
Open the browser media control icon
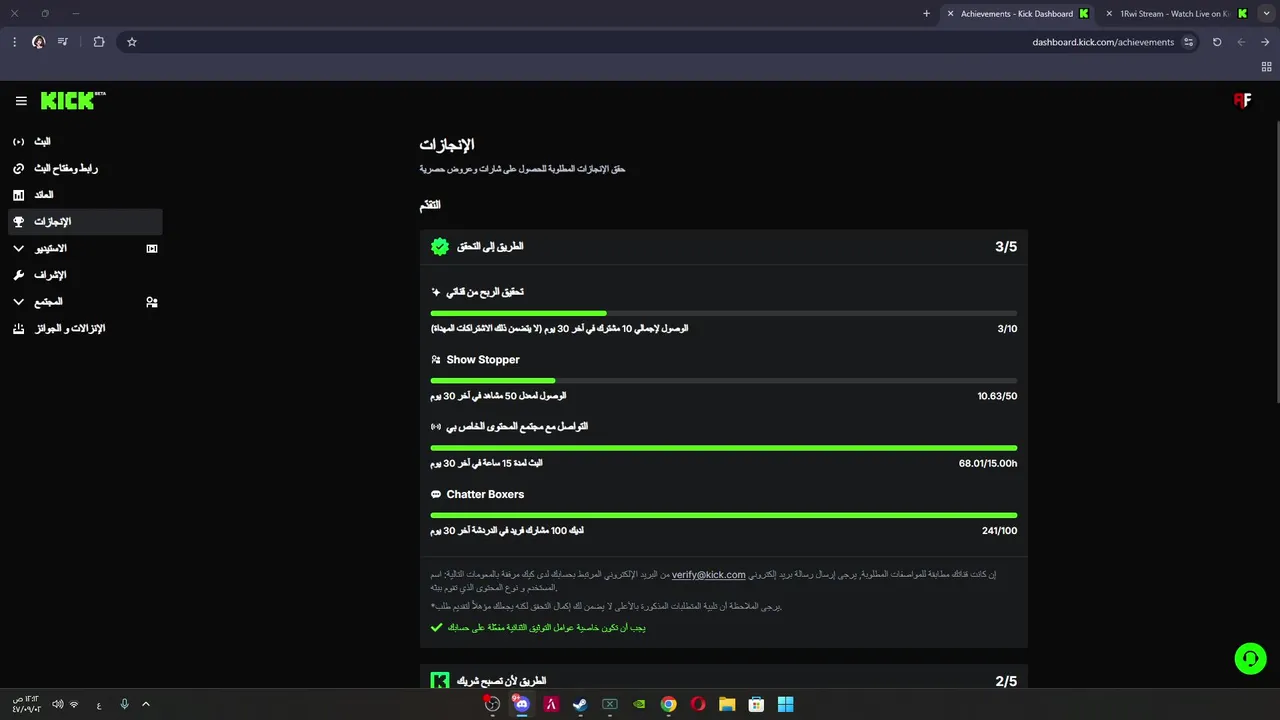63,42
